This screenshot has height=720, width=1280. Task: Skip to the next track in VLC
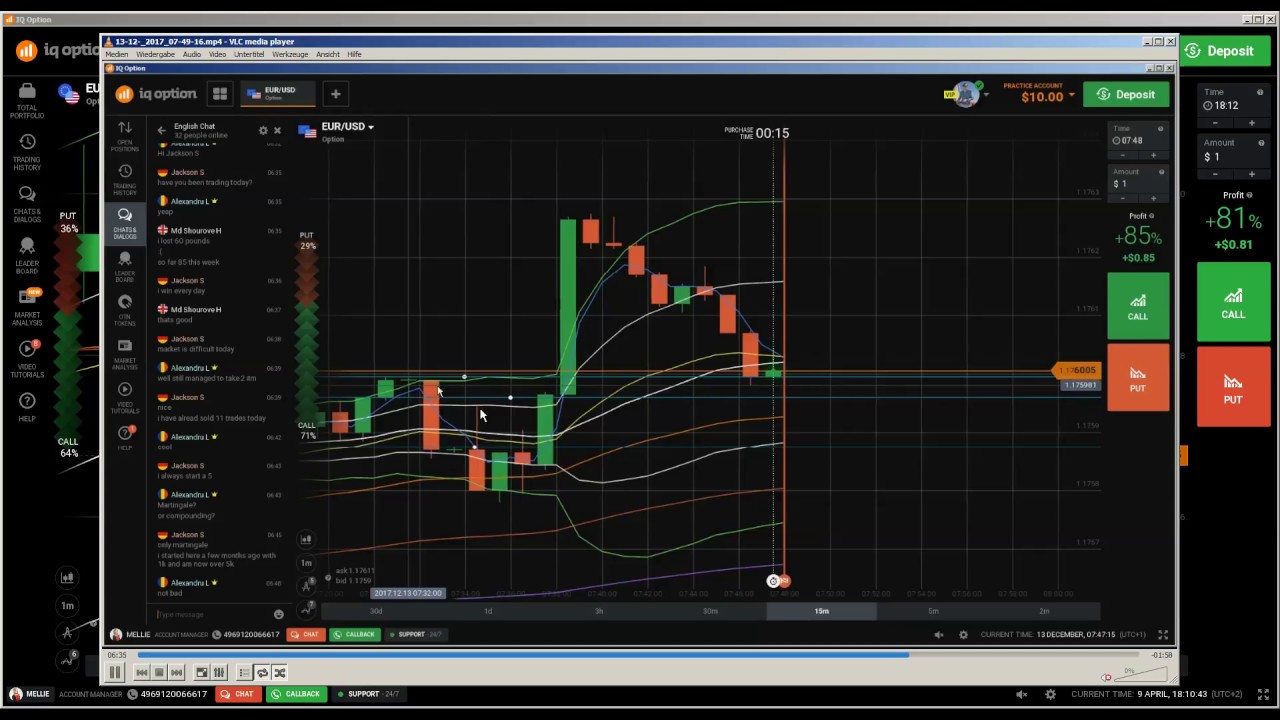[176, 673]
